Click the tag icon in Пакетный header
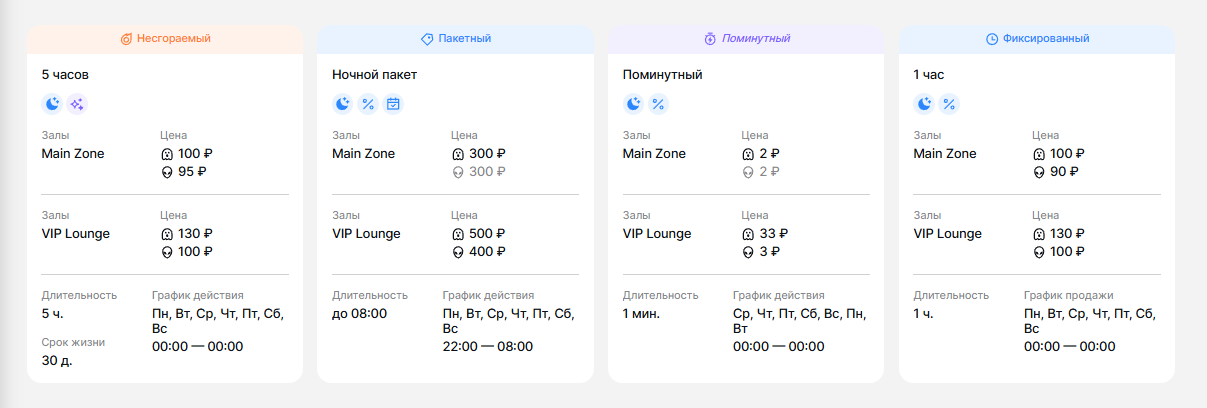1207x408 pixels. coord(427,39)
